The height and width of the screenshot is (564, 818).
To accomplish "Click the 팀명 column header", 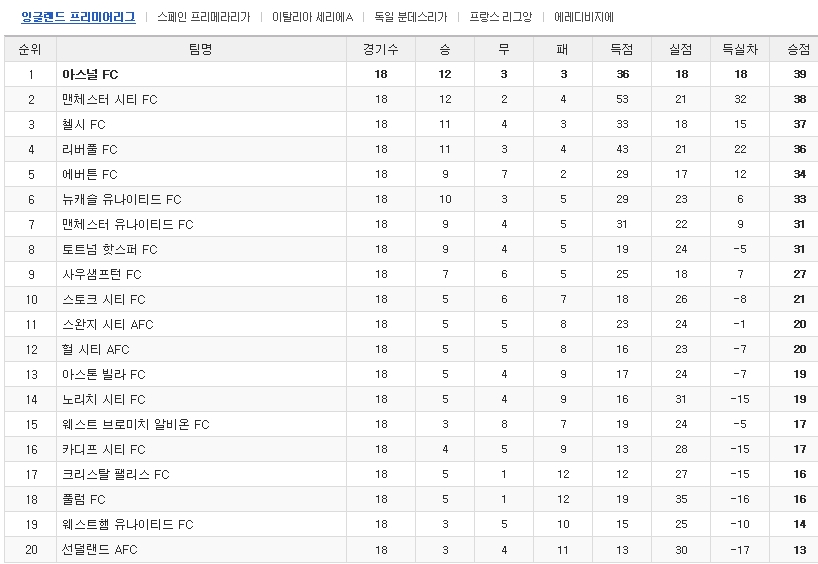I will [x=201, y=50].
